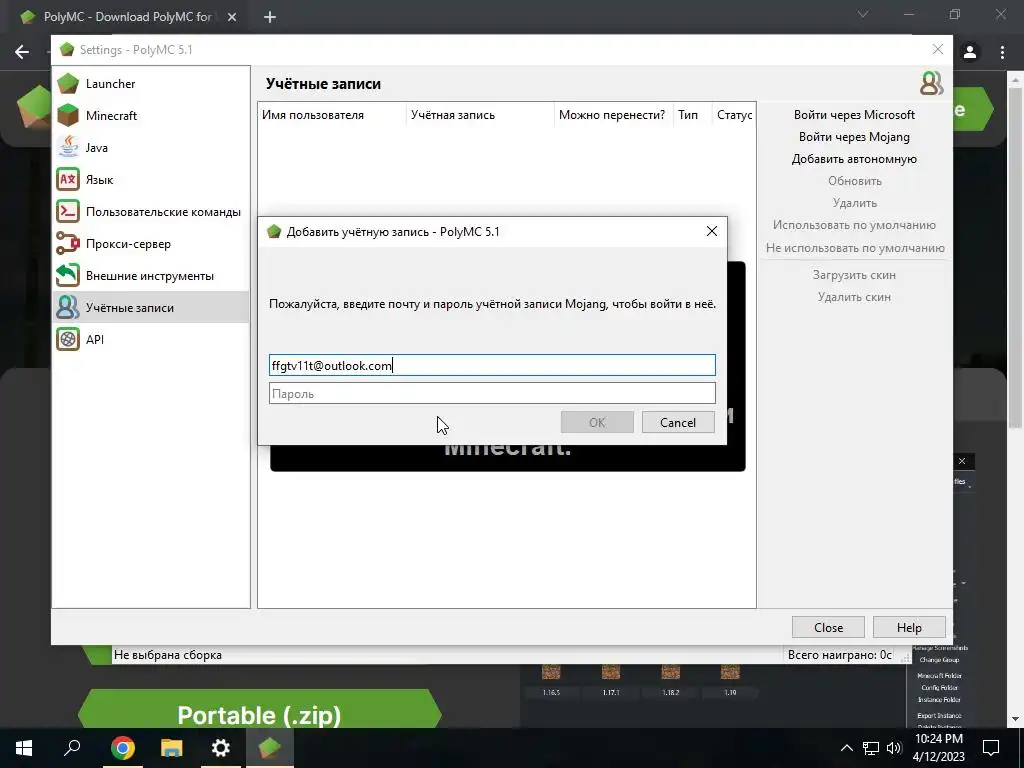Launch Google Chrome from the taskbar
The height and width of the screenshot is (768, 1024).
pyautogui.click(x=122, y=748)
